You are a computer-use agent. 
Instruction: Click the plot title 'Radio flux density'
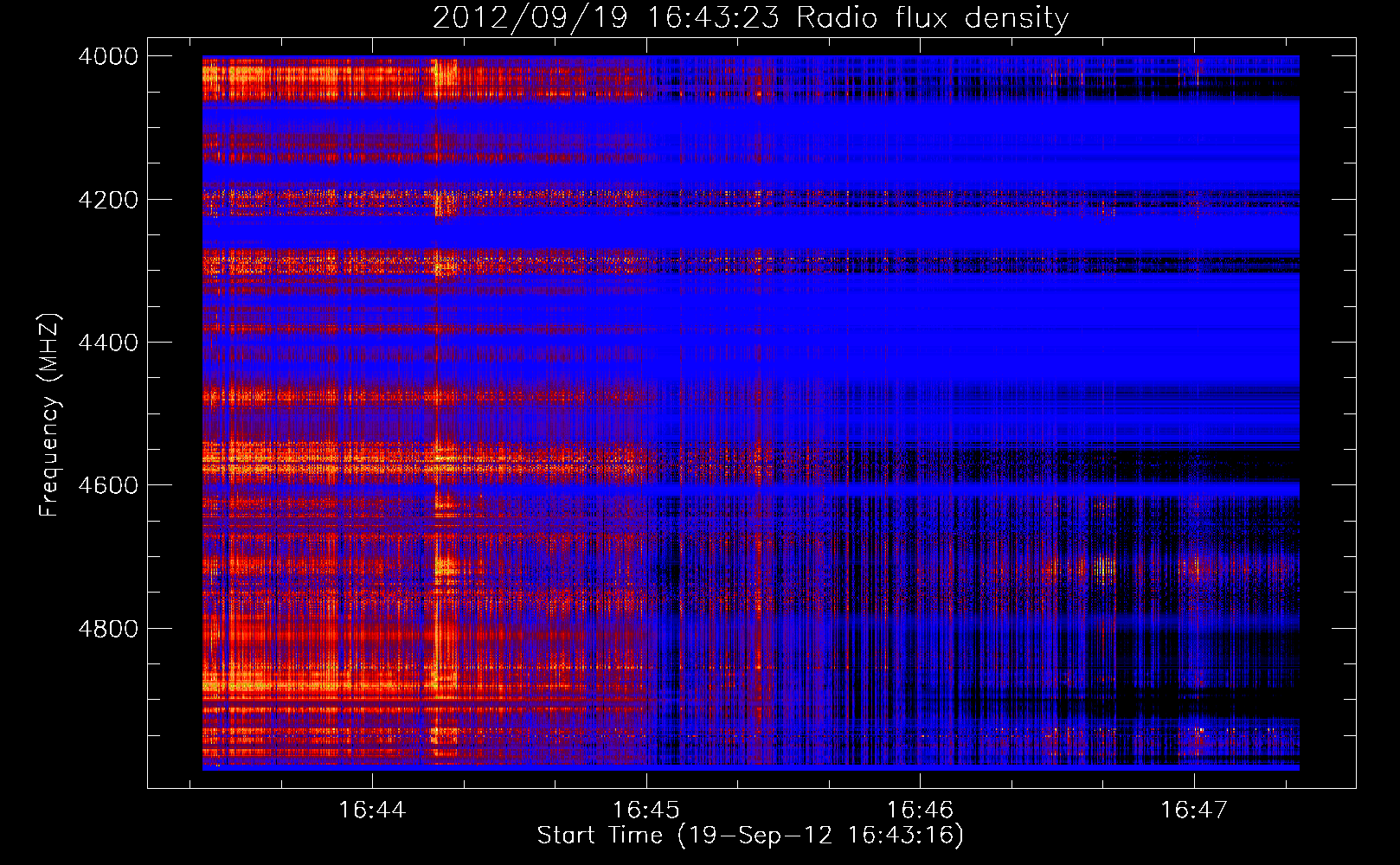[933, 18]
